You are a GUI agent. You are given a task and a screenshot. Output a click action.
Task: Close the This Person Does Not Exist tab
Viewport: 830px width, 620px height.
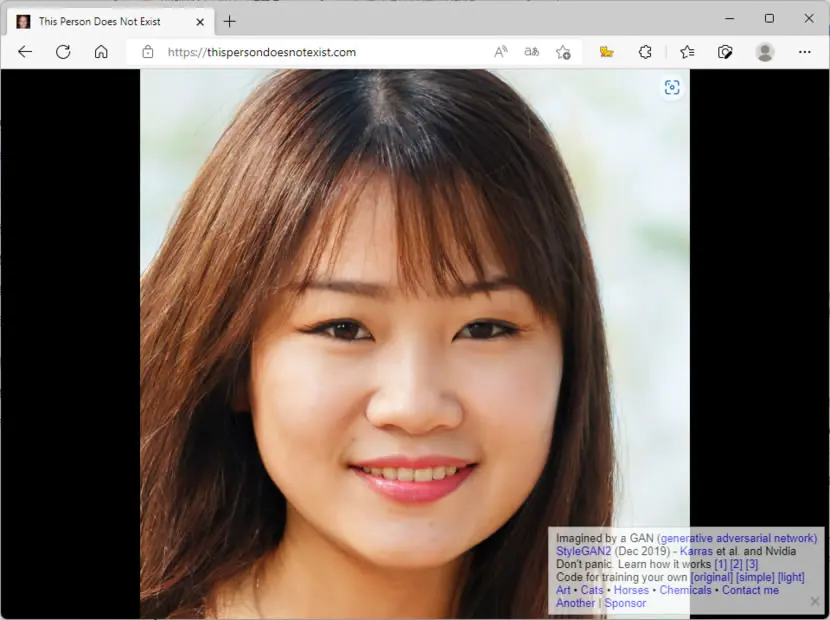pos(200,22)
